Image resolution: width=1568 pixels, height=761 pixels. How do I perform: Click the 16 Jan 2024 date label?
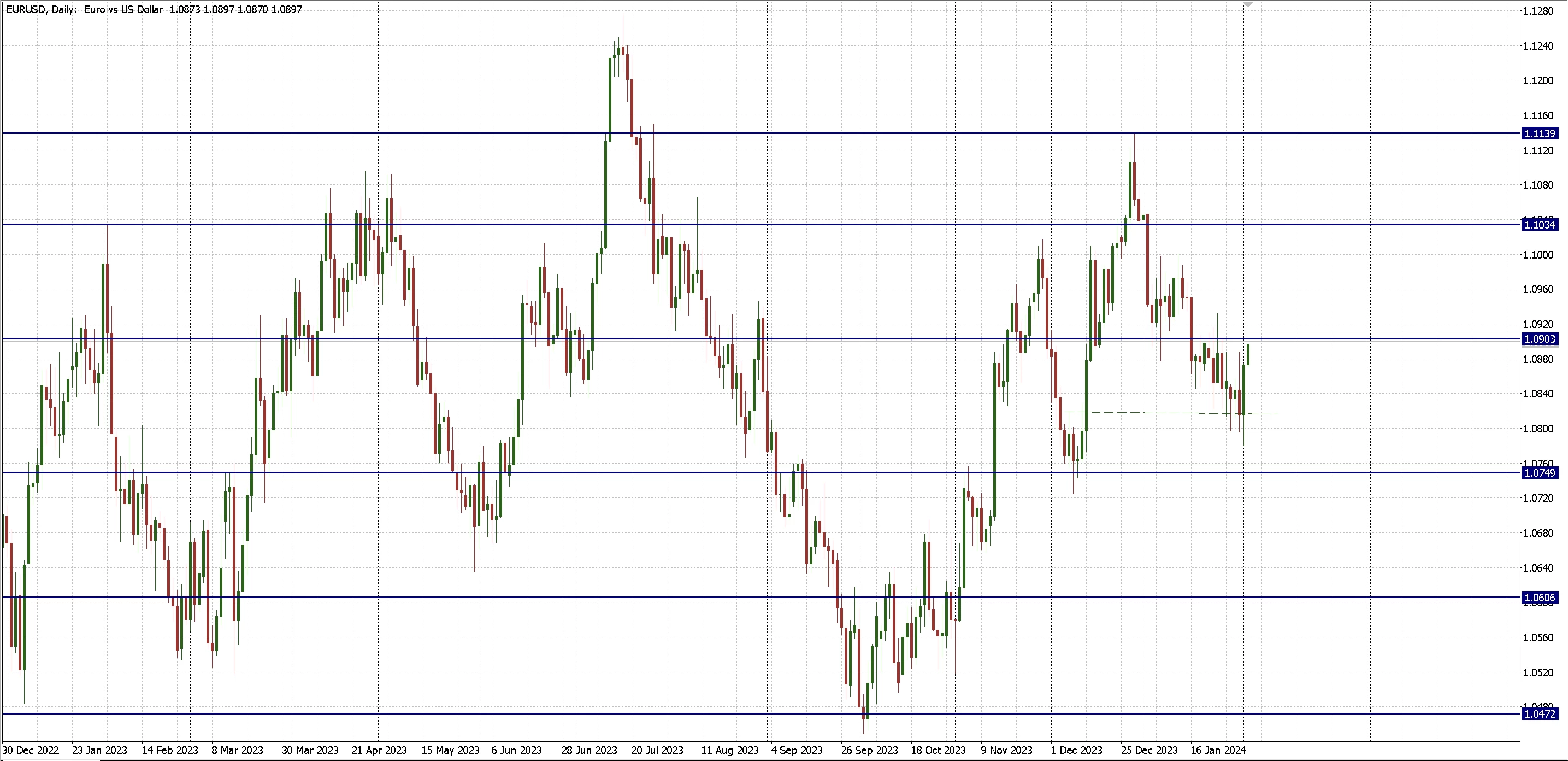pos(1218,751)
